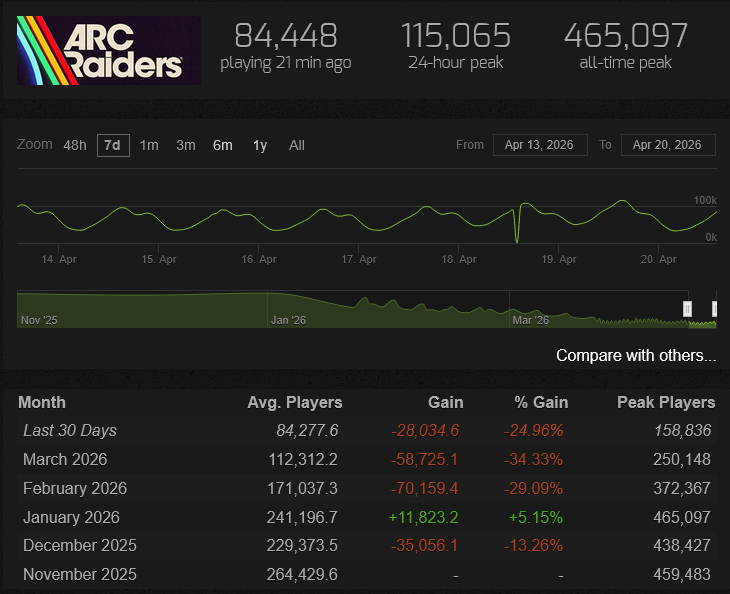Click the % Gain column header
This screenshot has height=594, width=730.
541,402
